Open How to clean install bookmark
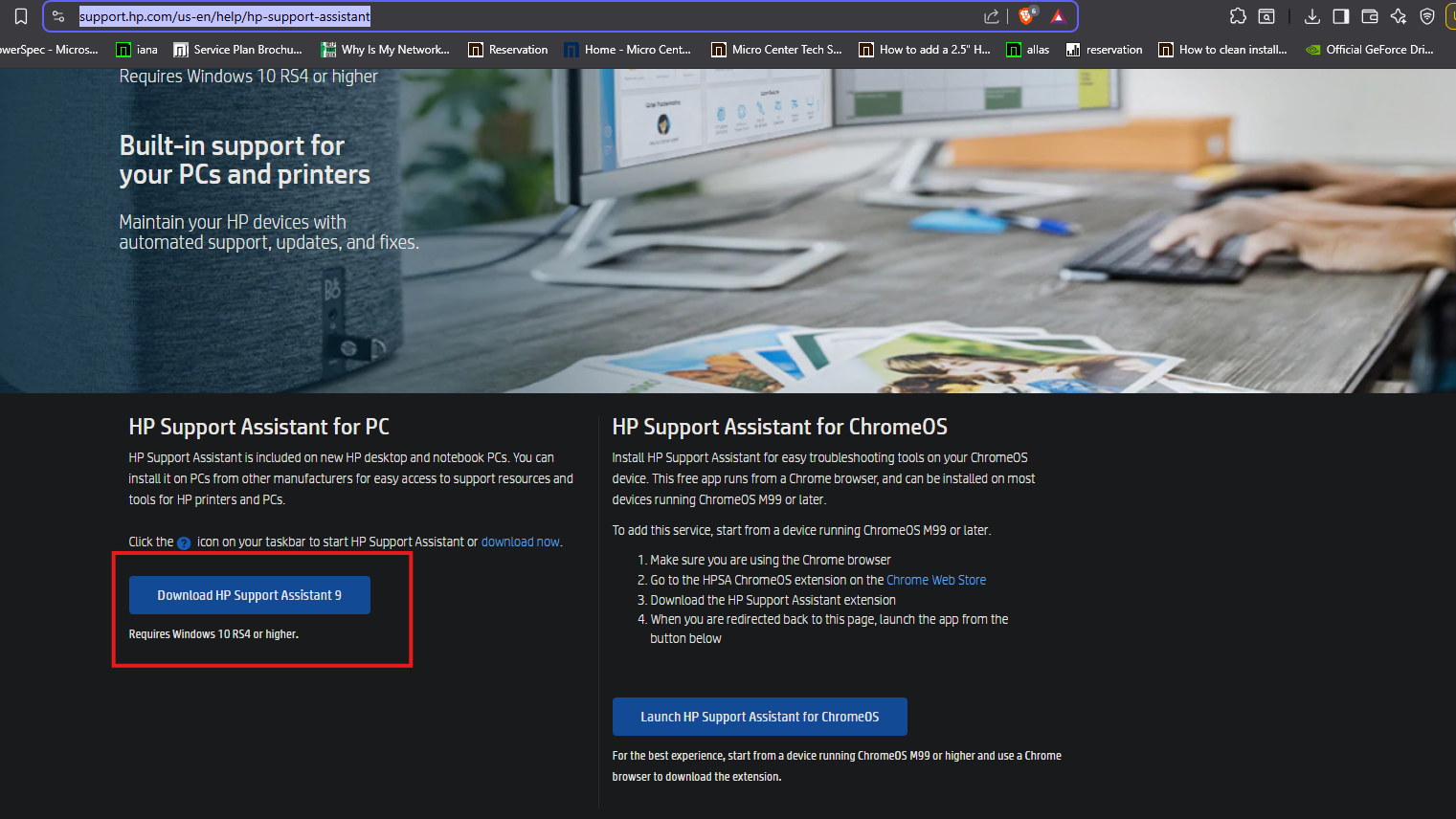This screenshot has height=819, width=1456. point(1222,50)
